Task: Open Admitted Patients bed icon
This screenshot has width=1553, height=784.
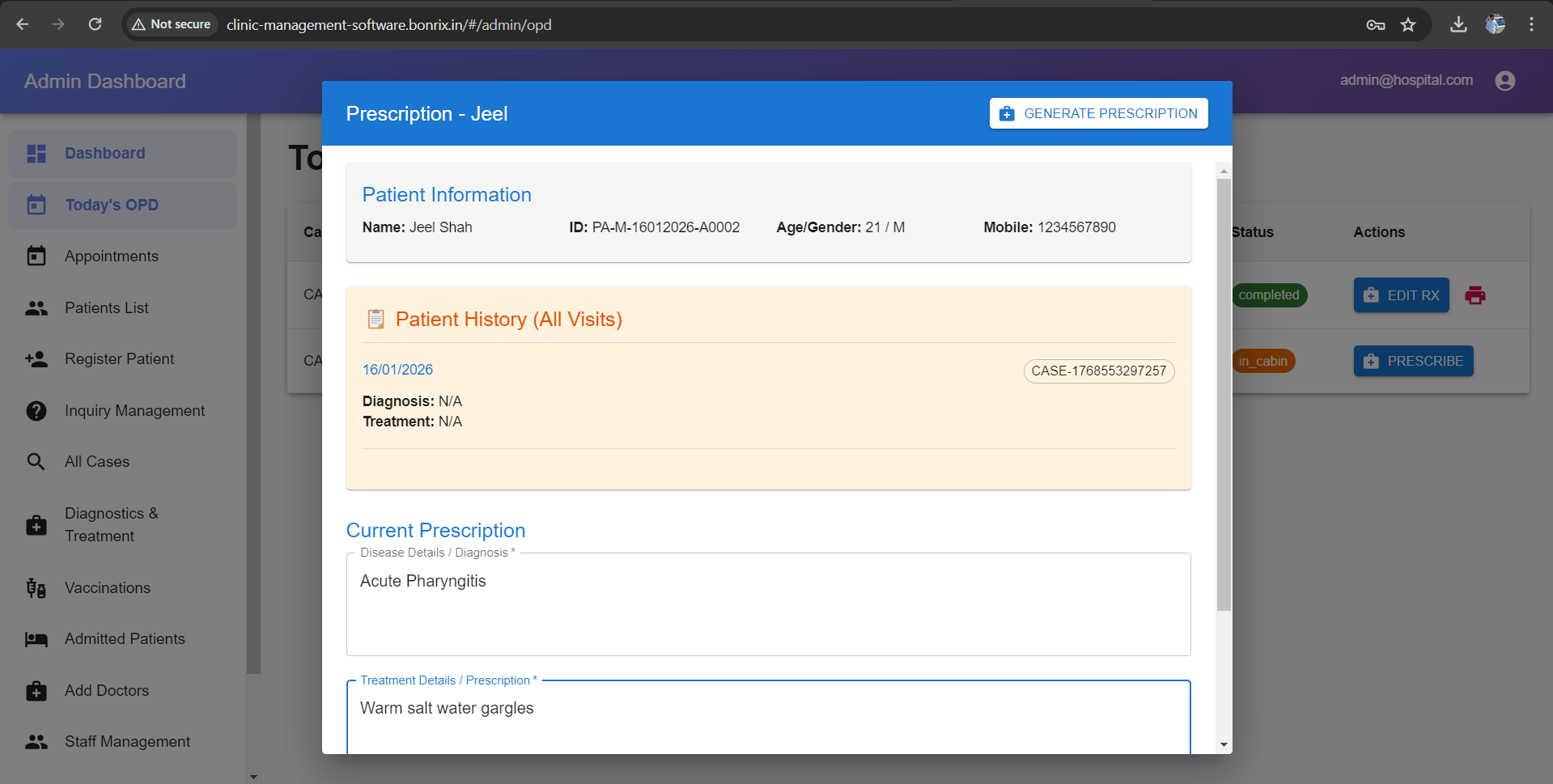Action: click(x=36, y=638)
